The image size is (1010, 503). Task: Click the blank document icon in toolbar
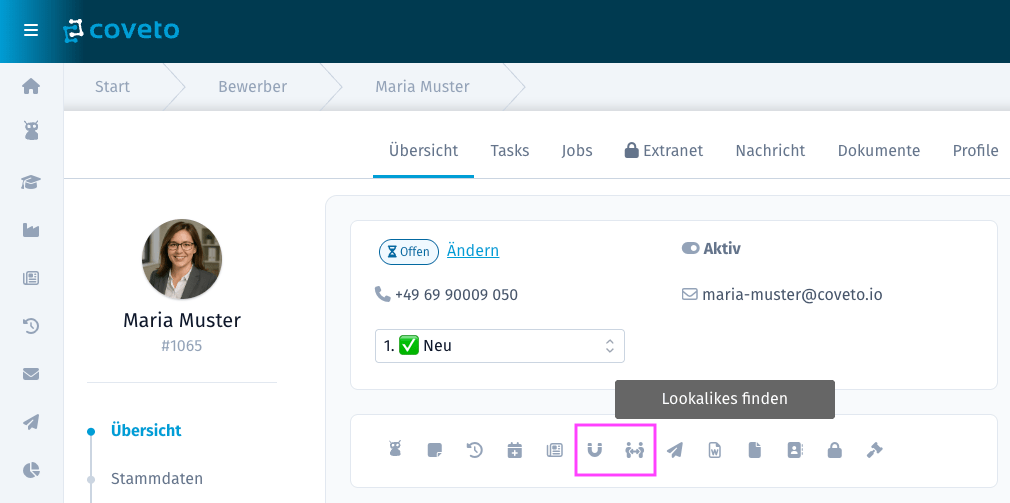(754, 450)
